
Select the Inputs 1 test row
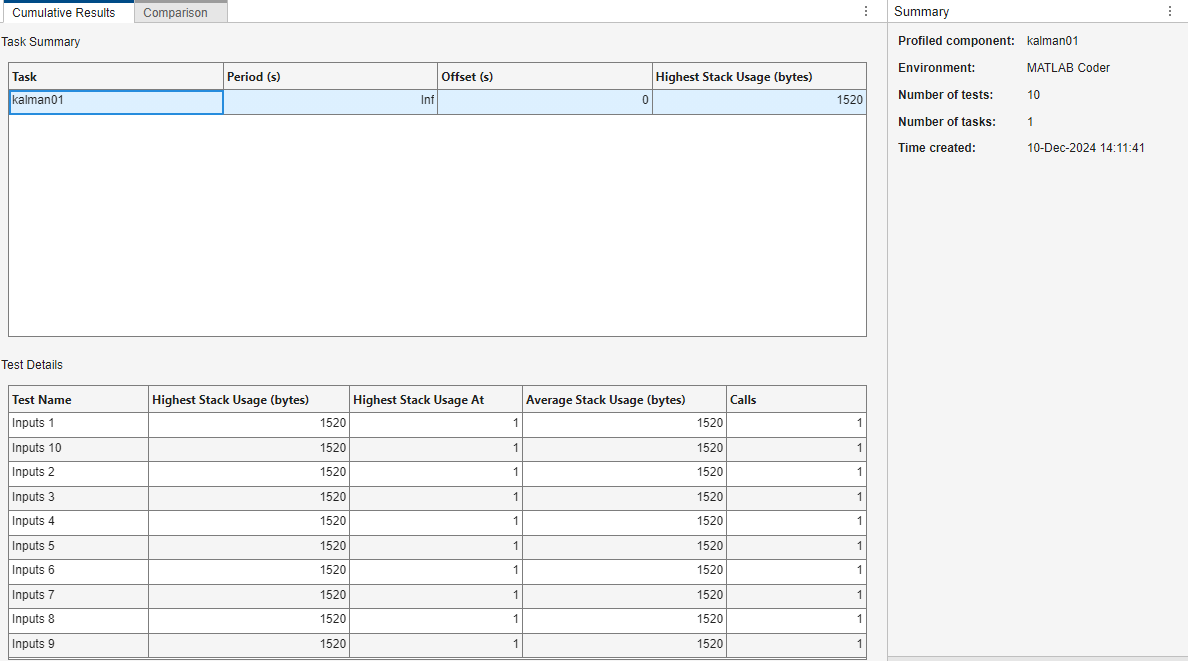click(78, 424)
